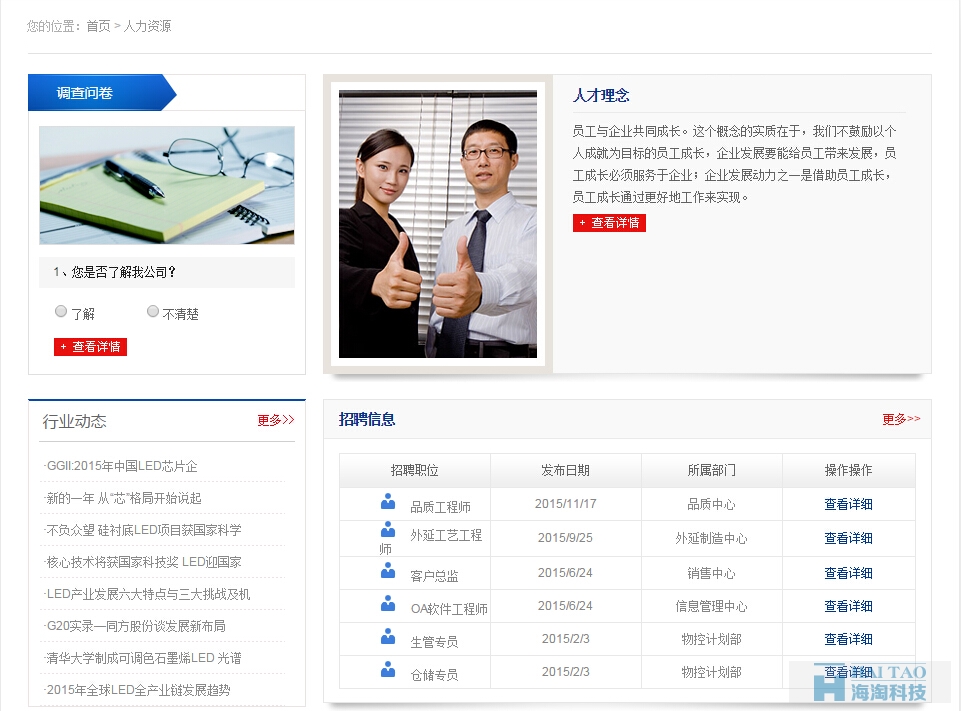The image size is (961, 711).
Task: Open news G20实录—同方股份谈发展新布局
Action: pos(135,626)
